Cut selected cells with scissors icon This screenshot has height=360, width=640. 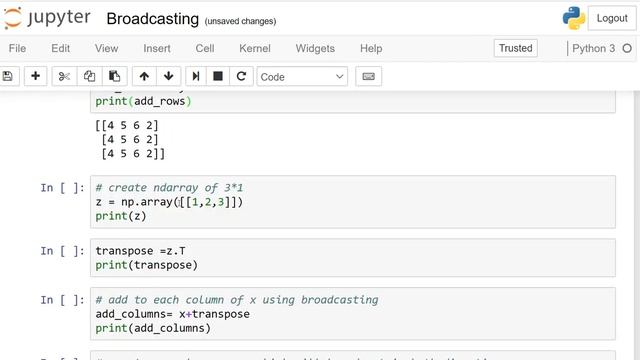(64, 76)
